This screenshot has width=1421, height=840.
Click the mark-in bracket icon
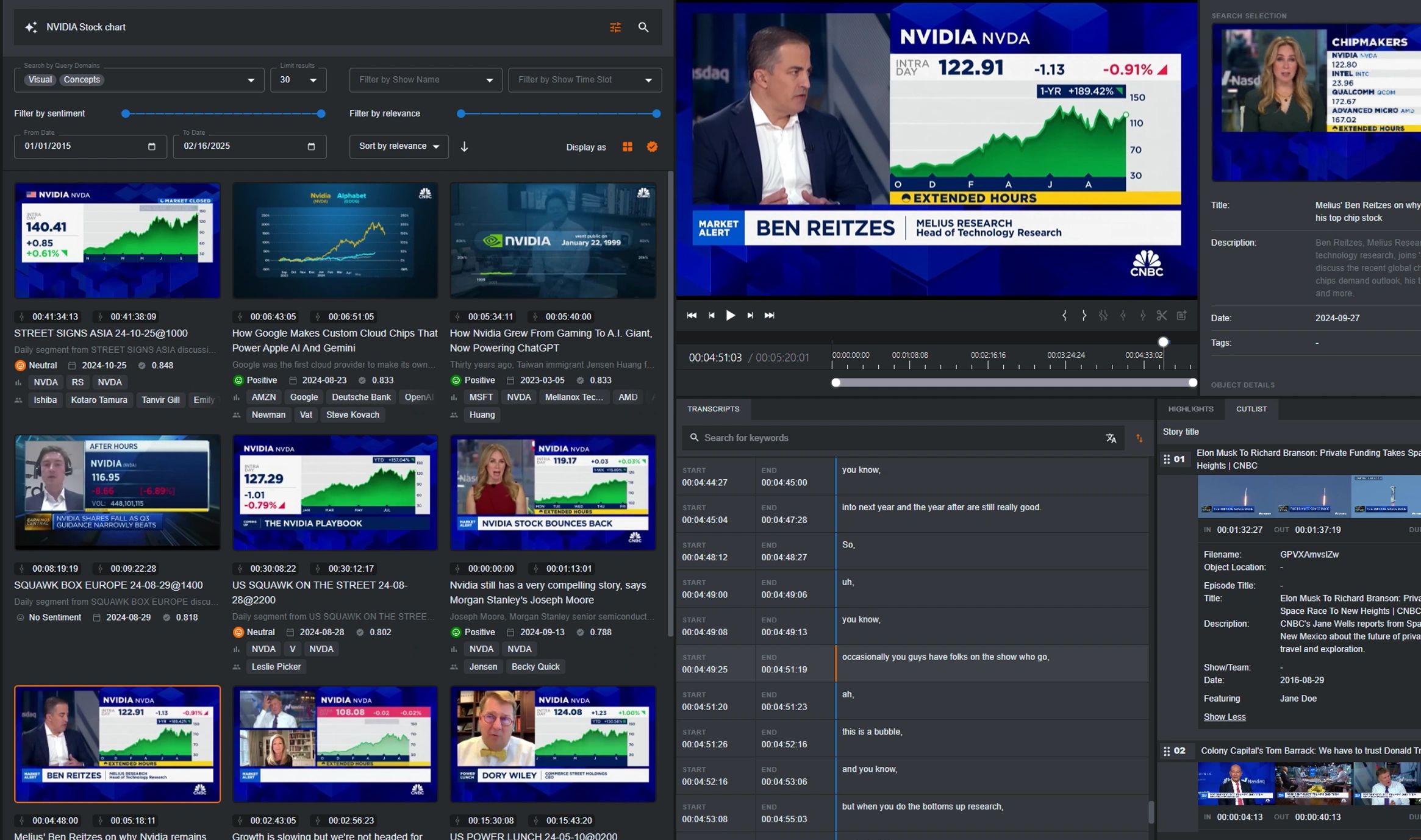click(x=1064, y=315)
